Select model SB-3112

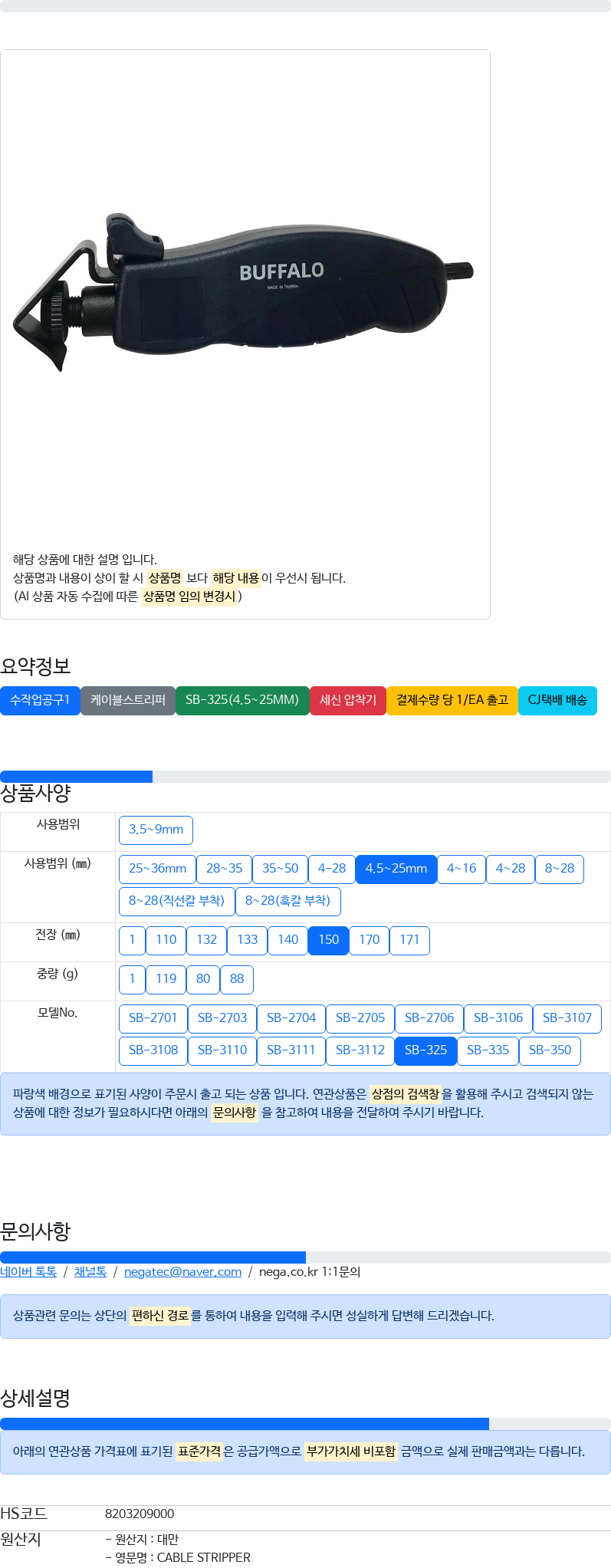[x=360, y=1050]
